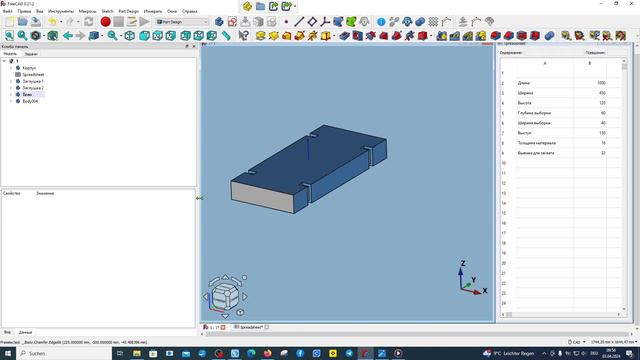The width and height of the screenshot is (640, 360).
Task: Open the Справка menu
Action: click(x=189, y=11)
